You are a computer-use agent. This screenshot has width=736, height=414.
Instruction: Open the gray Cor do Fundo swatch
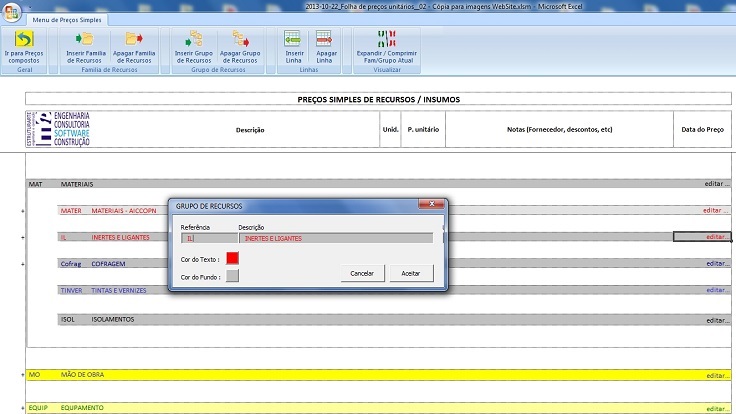[x=233, y=277]
